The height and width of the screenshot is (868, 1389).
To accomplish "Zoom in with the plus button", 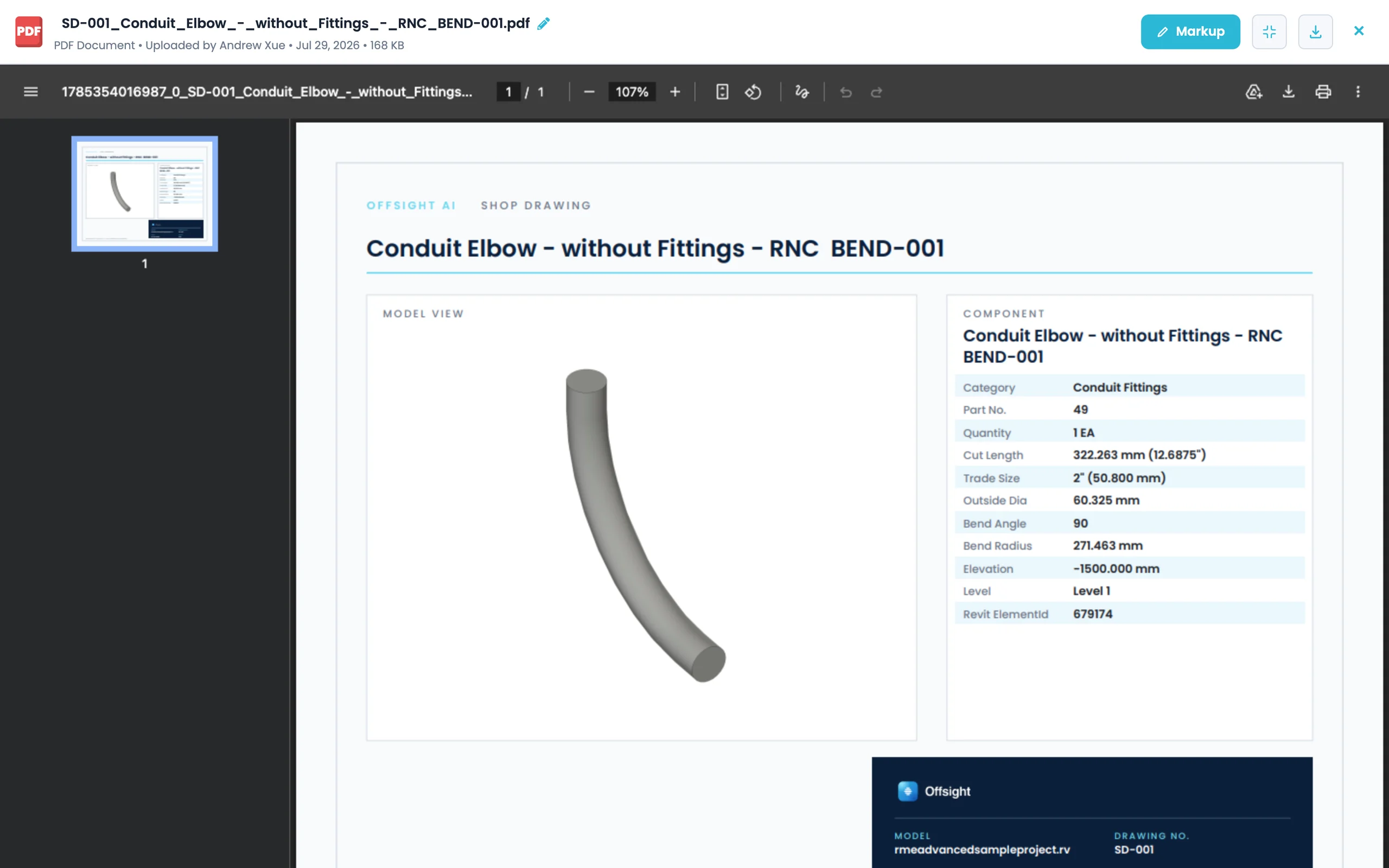I will pyautogui.click(x=675, y=92).
